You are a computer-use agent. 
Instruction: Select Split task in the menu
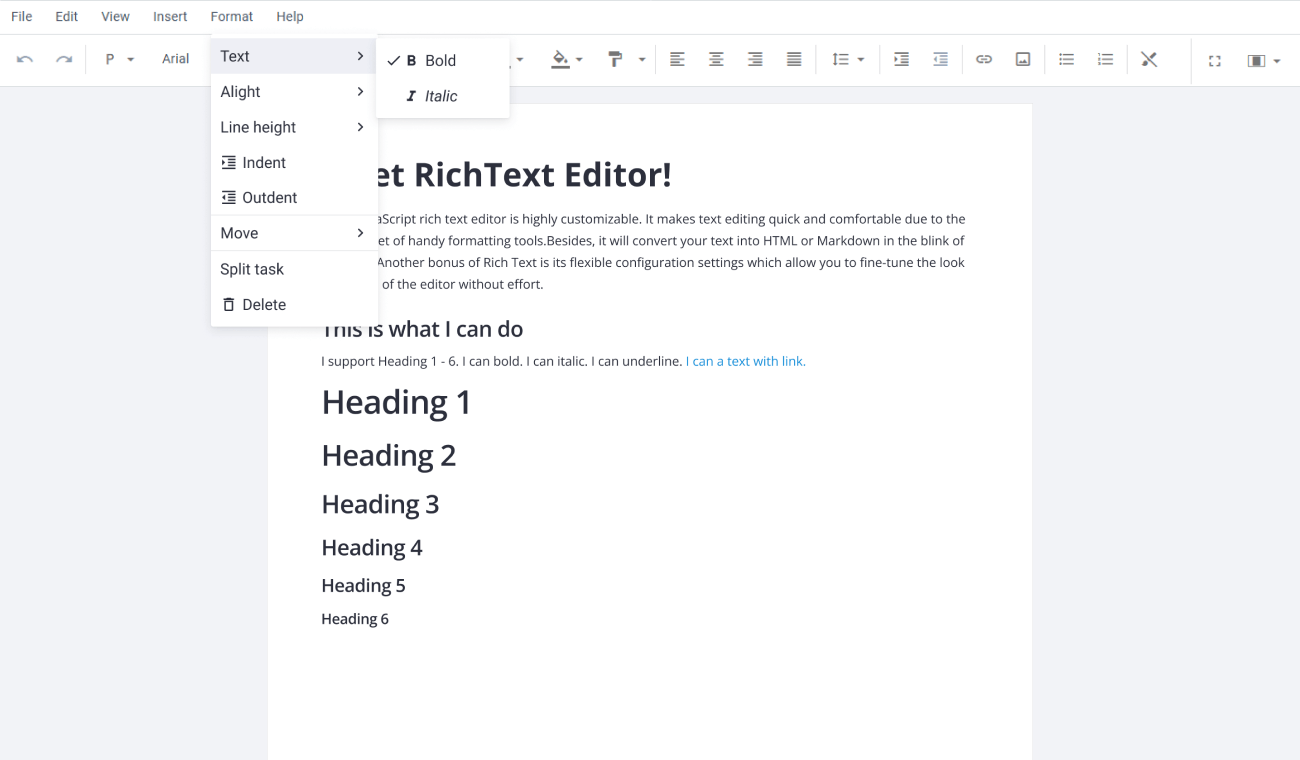coord(294,269)
